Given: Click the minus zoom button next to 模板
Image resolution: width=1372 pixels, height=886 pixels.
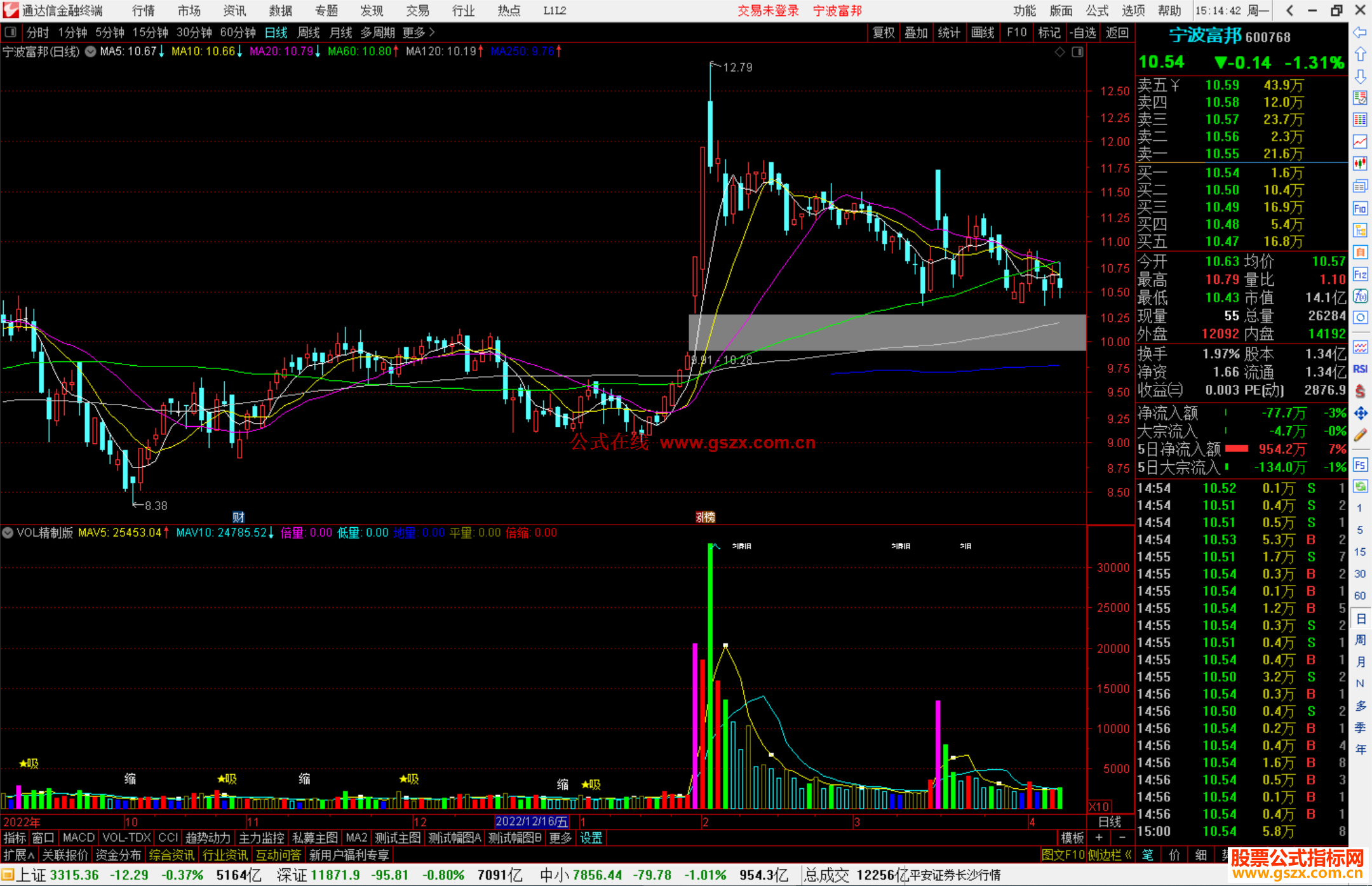Looking at the screenshot, I should click(x=1122, y=838).
